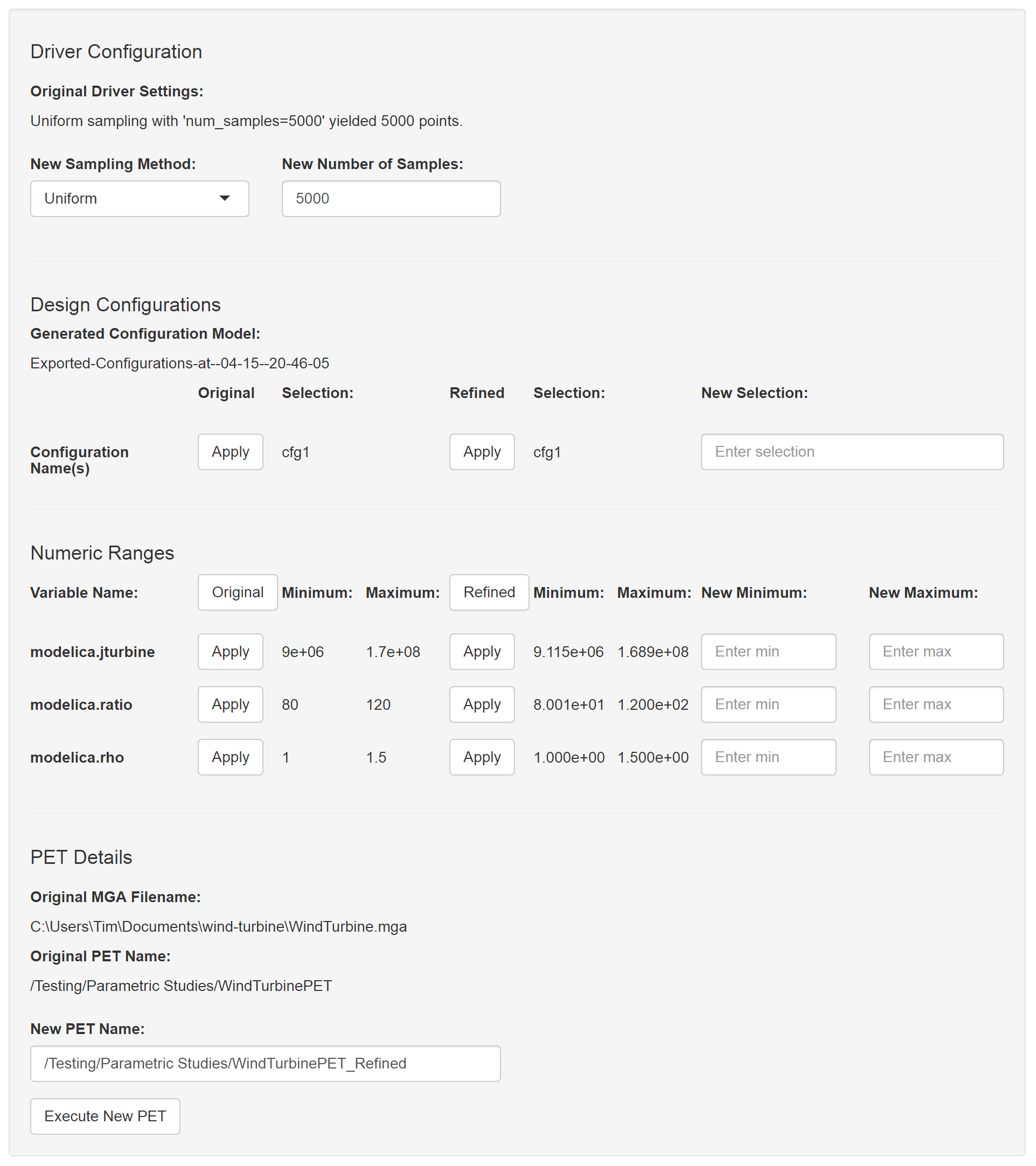
Task: Enter min value for modelica.jturbine range
Action: coord(768,648)
